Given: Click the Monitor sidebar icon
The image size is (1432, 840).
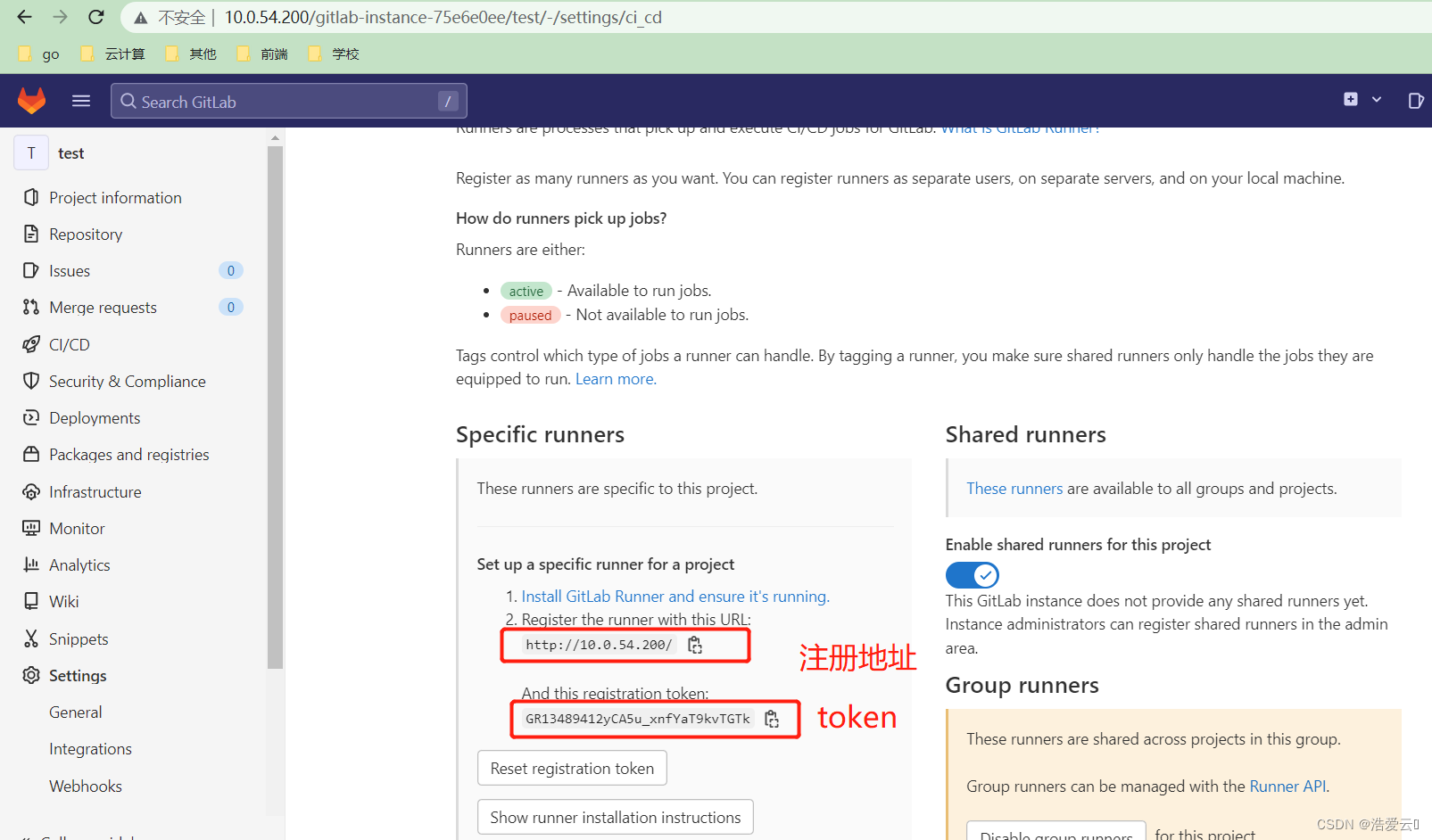Looking at the screenshot, I should 31,528.
